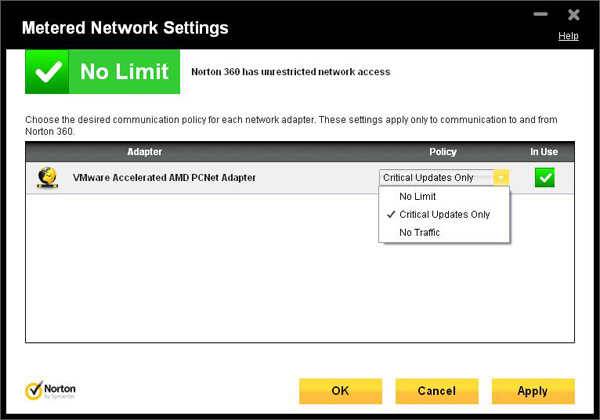Close the Metered Network Settings window
Screen dimensions: 600x420
coord(574,15)
